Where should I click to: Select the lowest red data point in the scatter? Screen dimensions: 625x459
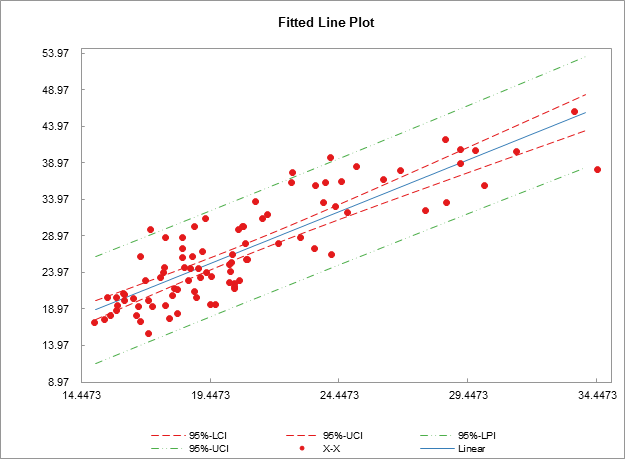coord(148,333)
